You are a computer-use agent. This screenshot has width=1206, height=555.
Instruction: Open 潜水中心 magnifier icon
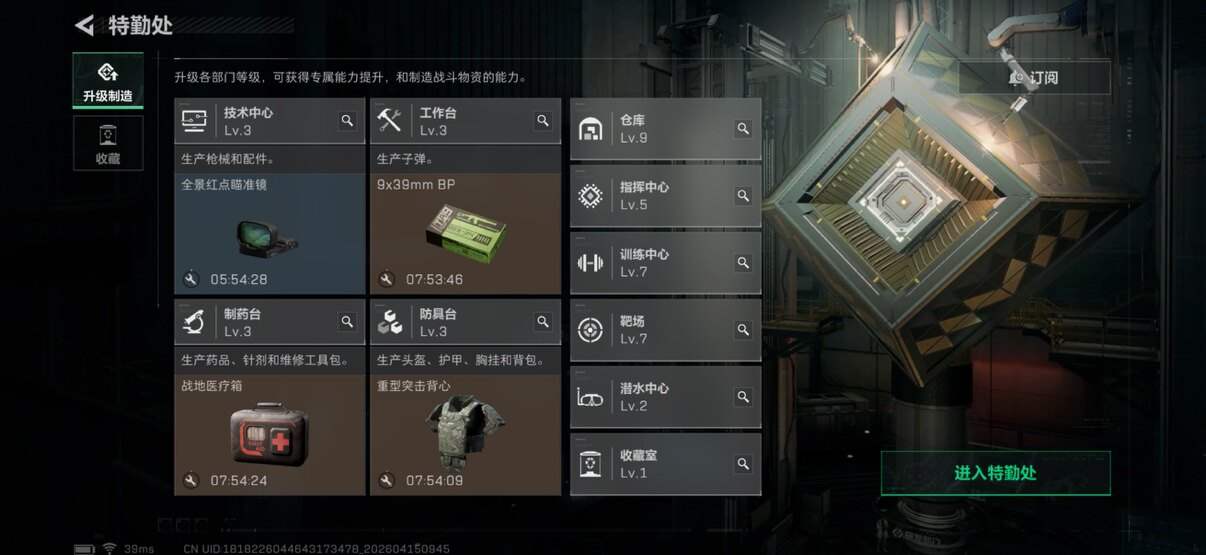[x=743, y=396]
